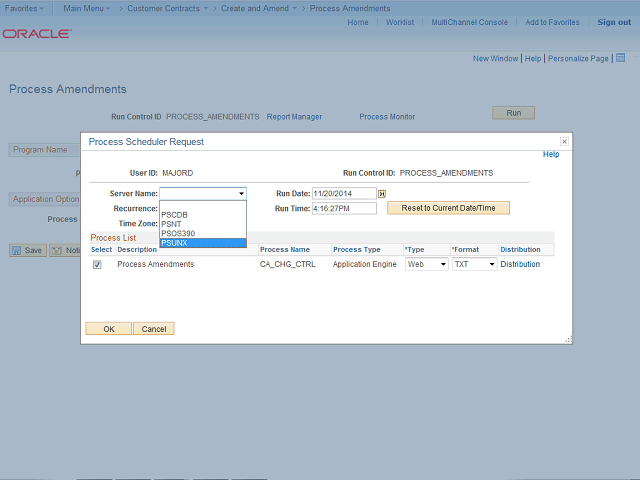The width and height of the screenshot is (640, 480).
Task: Click the Application Engine cell
Action: coord(364,264)
